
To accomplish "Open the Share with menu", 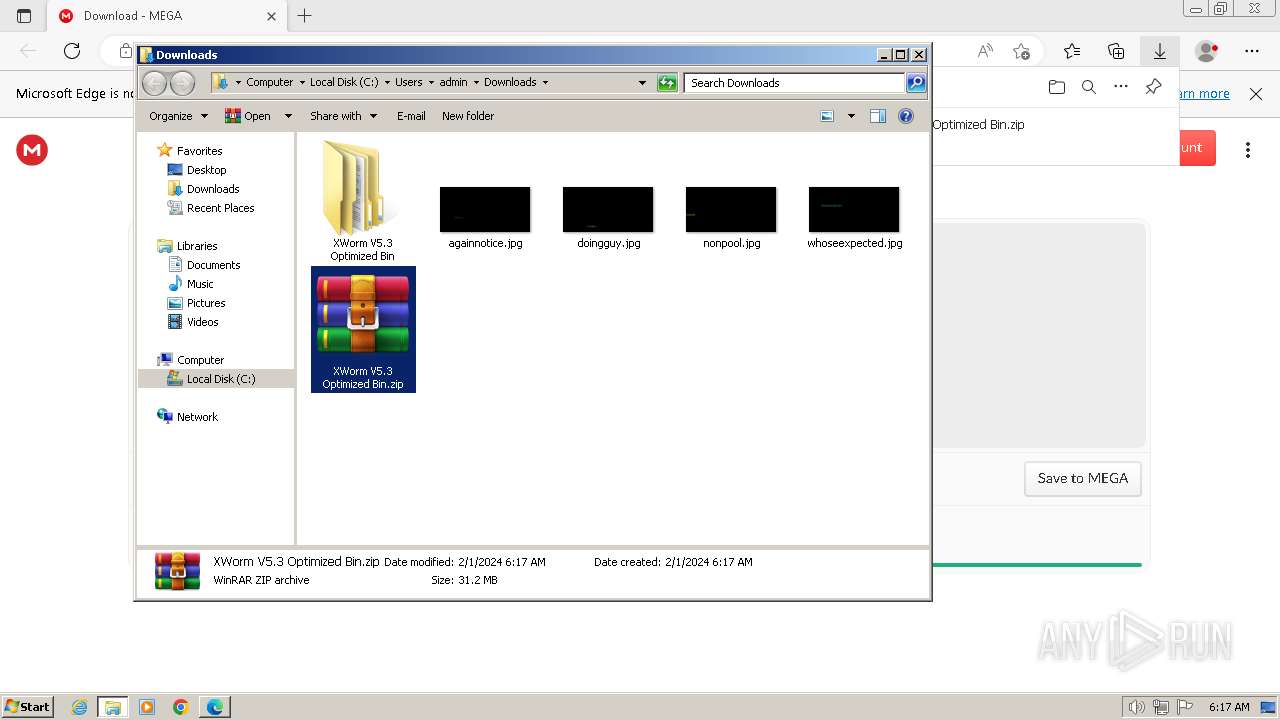I will click(x=343, y=116).
